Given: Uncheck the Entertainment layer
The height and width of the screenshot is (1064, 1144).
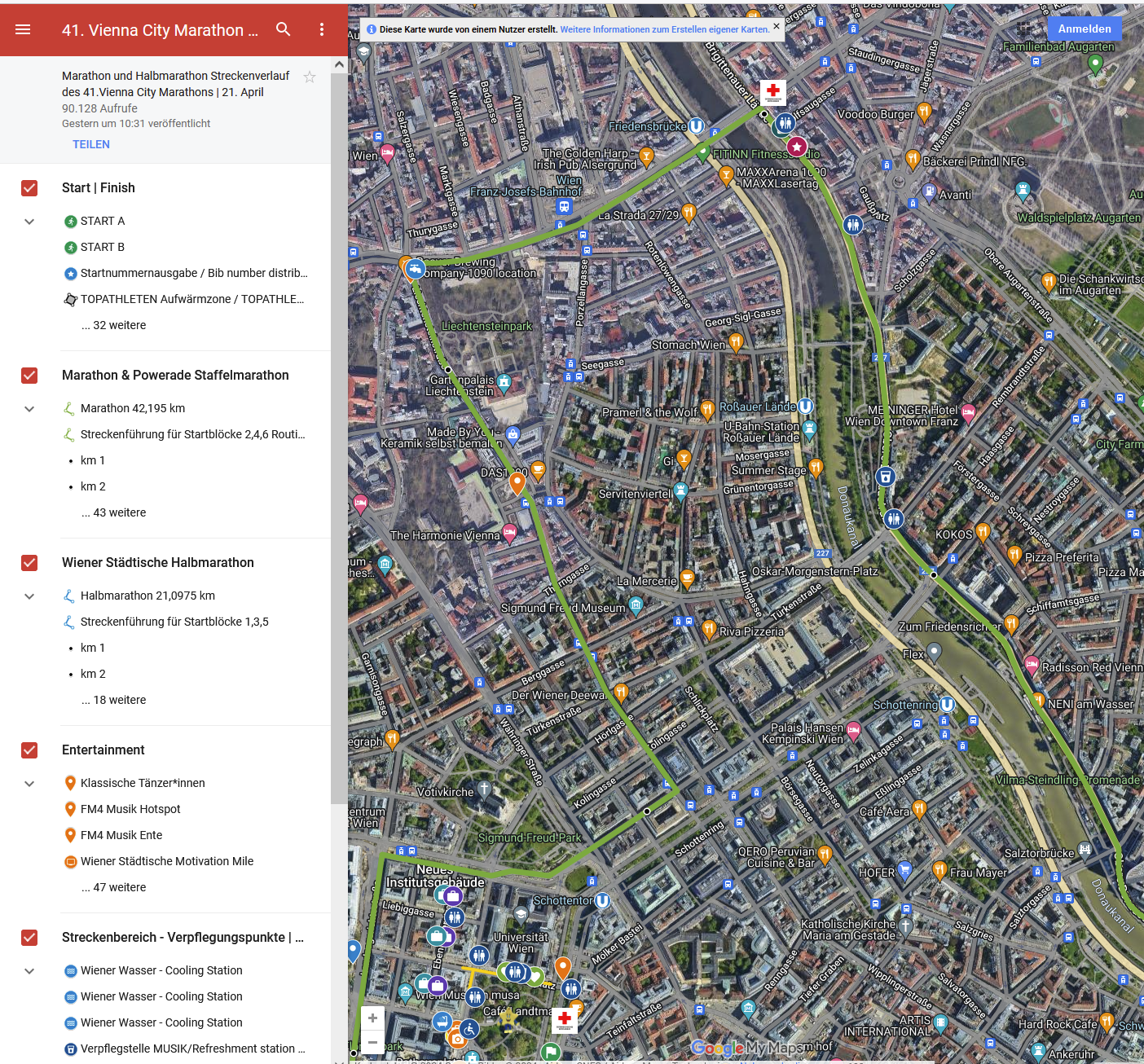Looking at the screenshot, I should click(x=29, y=750).
